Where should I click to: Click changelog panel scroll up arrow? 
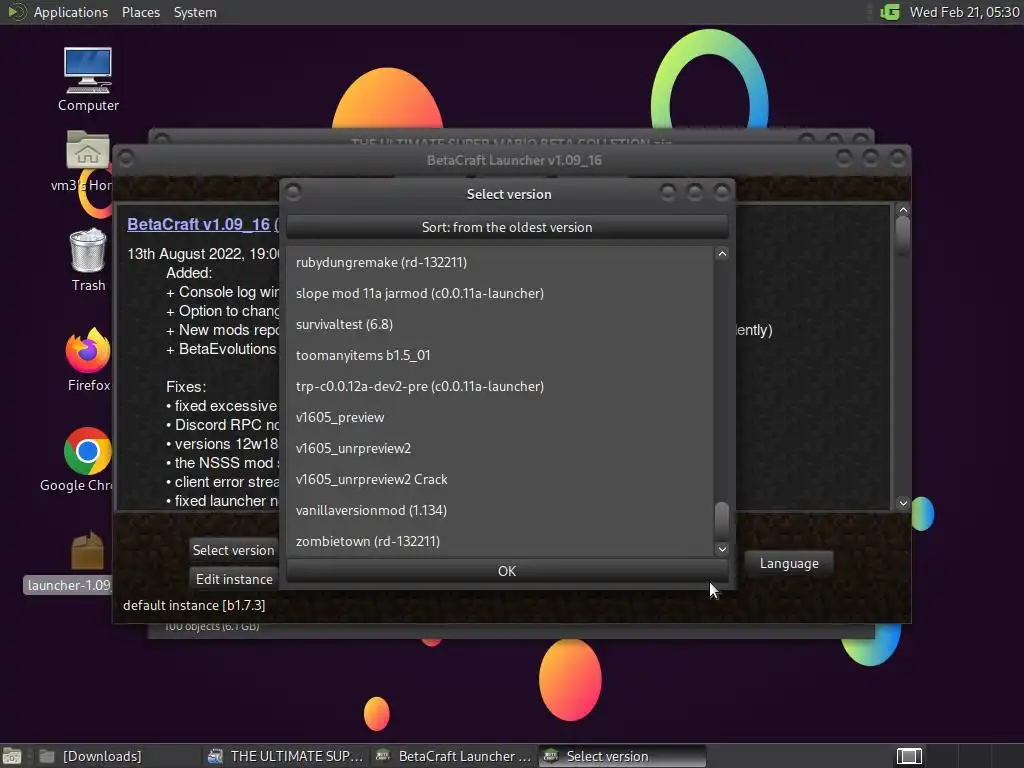pos(903,210)
